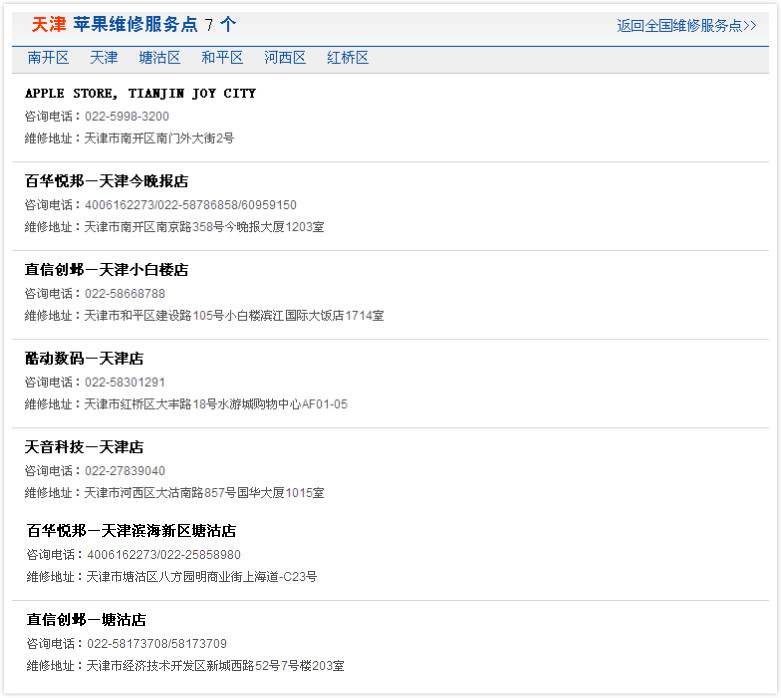Click address 天津市南开区南门外大街2号

159,138
